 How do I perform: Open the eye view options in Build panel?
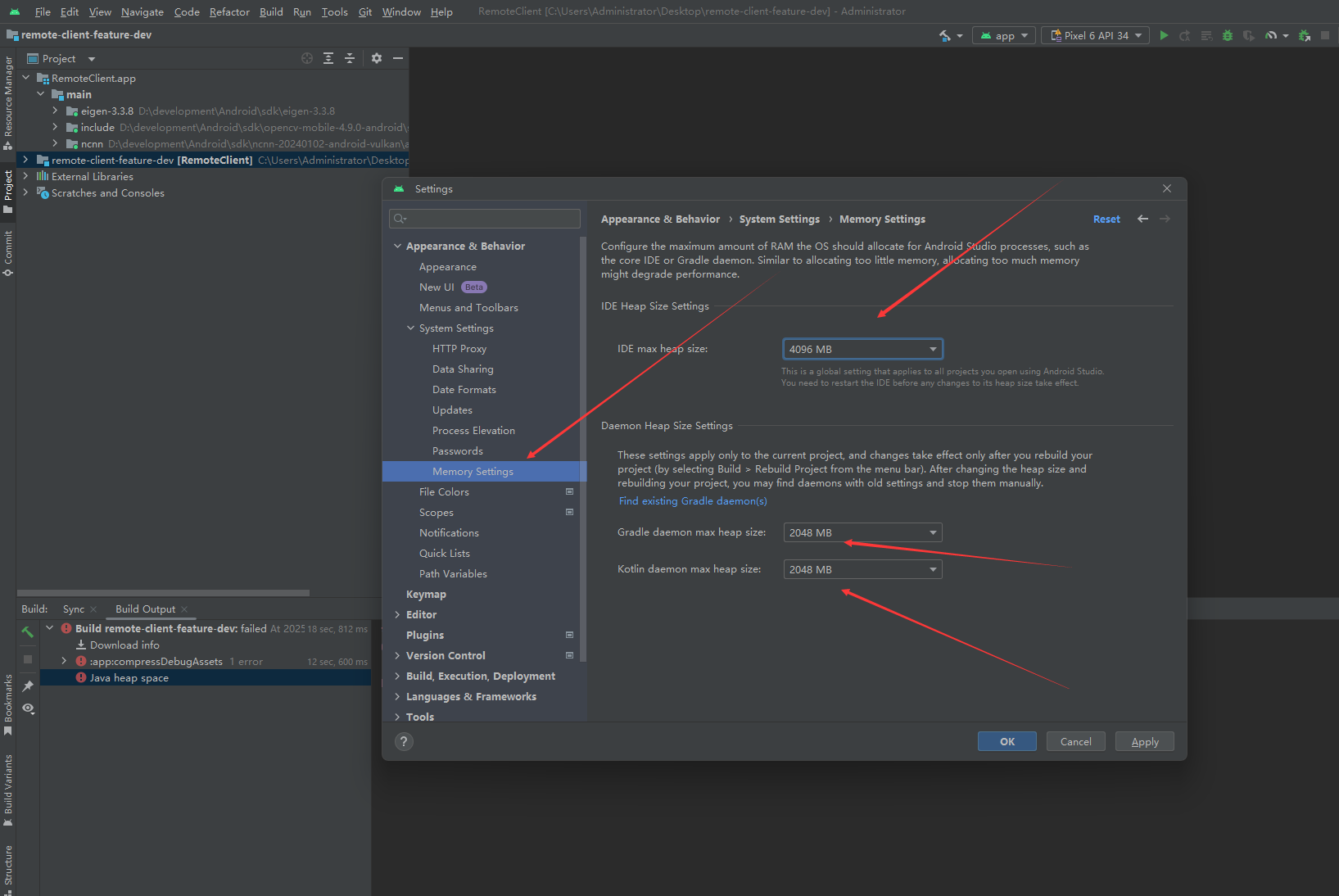click(28, 708)
